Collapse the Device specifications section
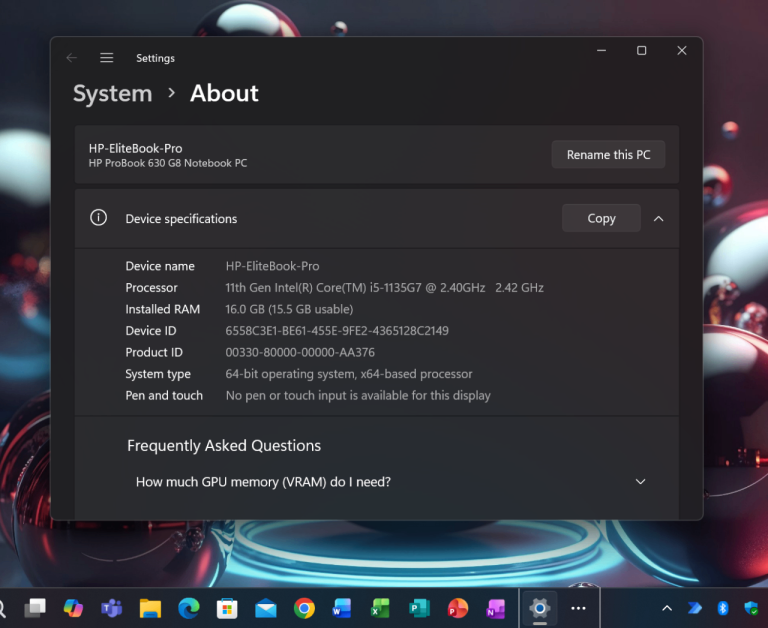 point(658,218)
